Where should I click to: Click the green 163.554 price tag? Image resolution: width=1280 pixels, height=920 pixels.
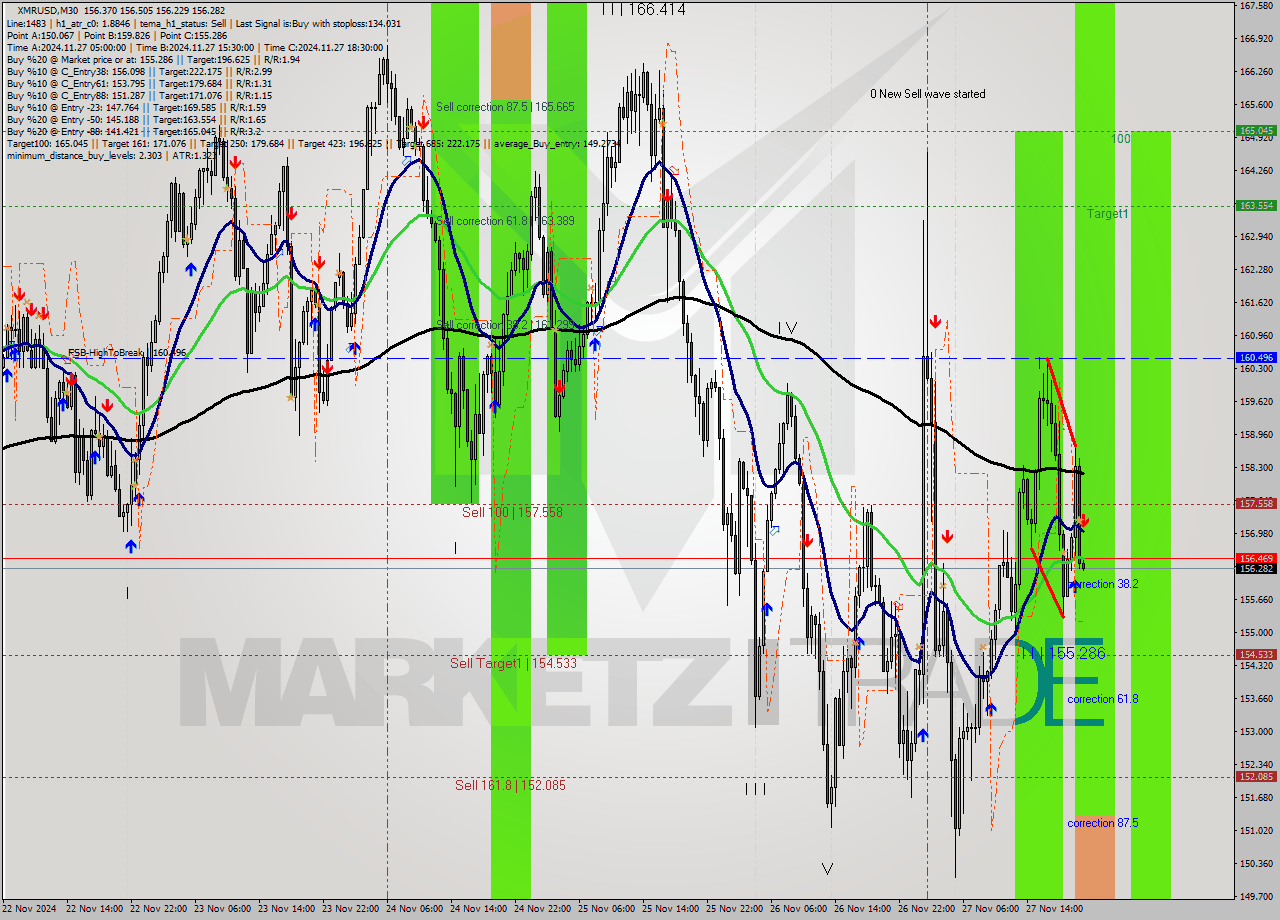(1257, 205)
